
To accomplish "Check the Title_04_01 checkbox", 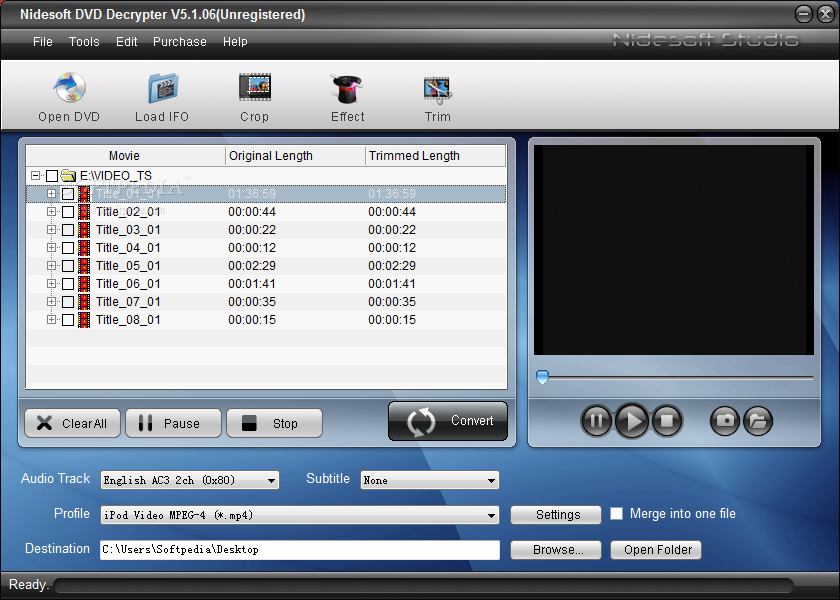I will [x=68, y=248].
